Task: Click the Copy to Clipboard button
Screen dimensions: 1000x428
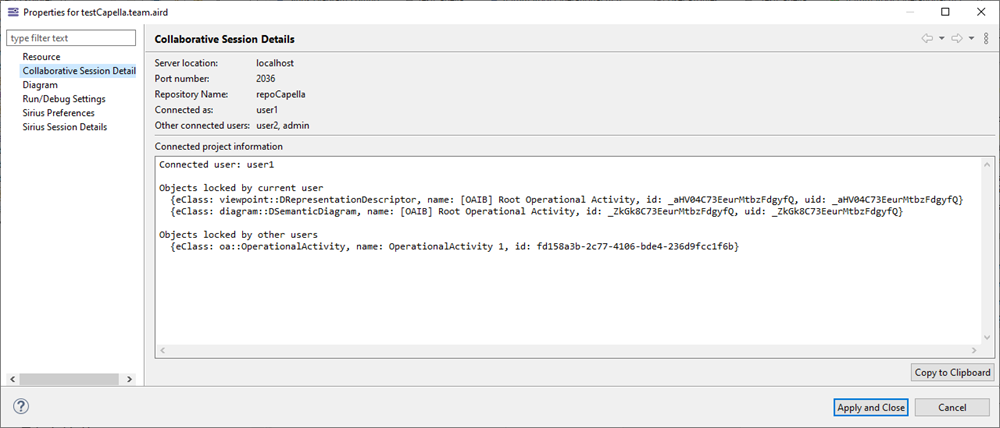Action: [952, 373]
